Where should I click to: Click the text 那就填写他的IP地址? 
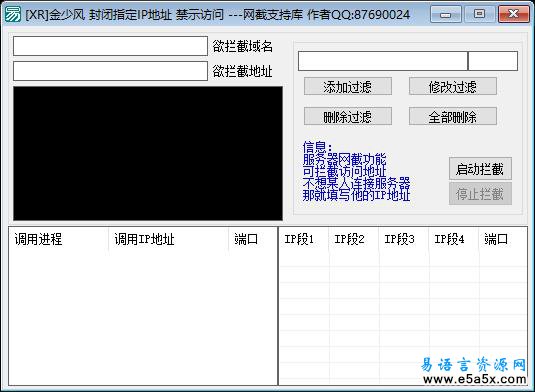point(356,195)
